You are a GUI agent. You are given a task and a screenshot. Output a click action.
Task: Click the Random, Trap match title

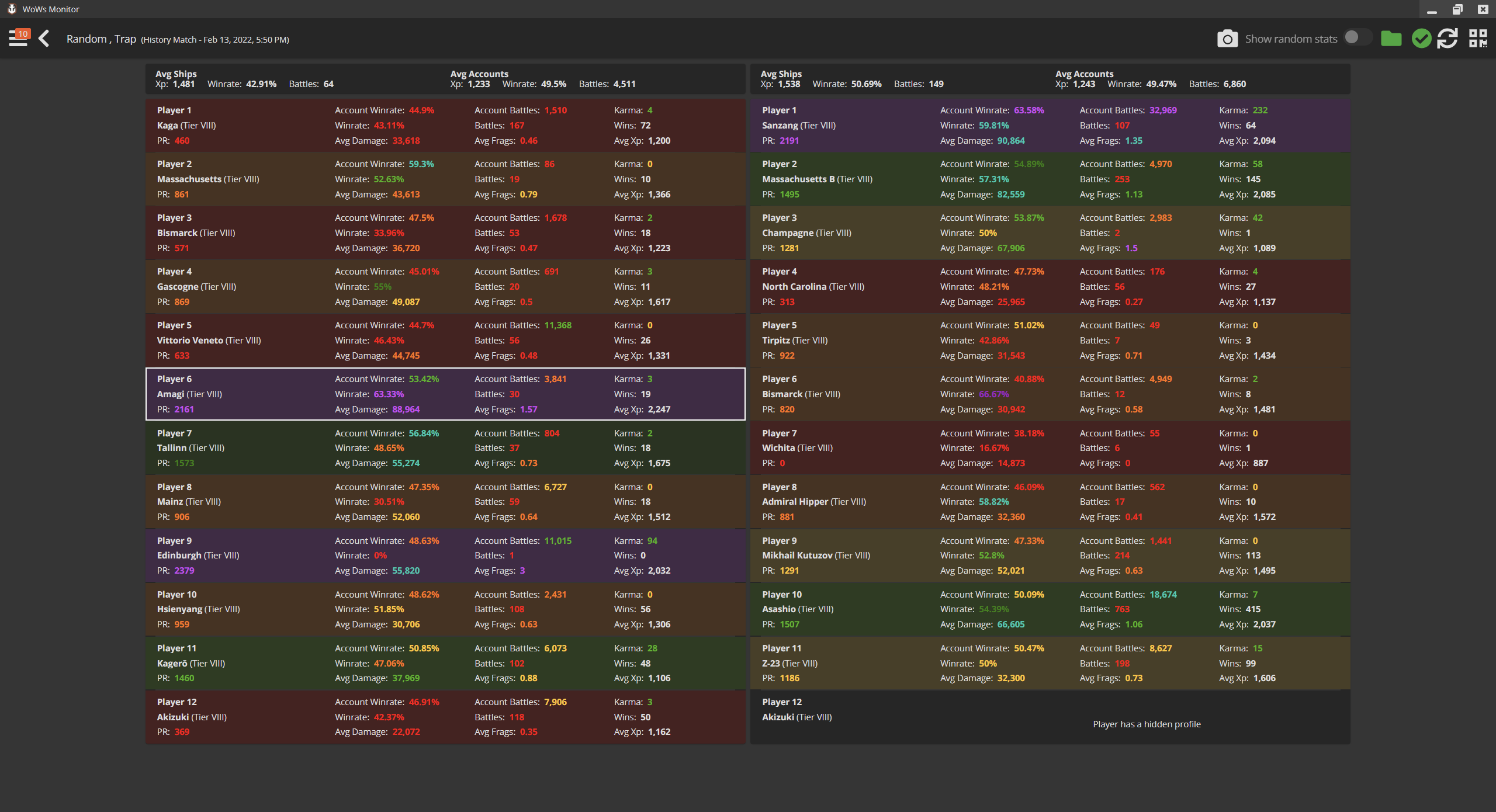101,39
